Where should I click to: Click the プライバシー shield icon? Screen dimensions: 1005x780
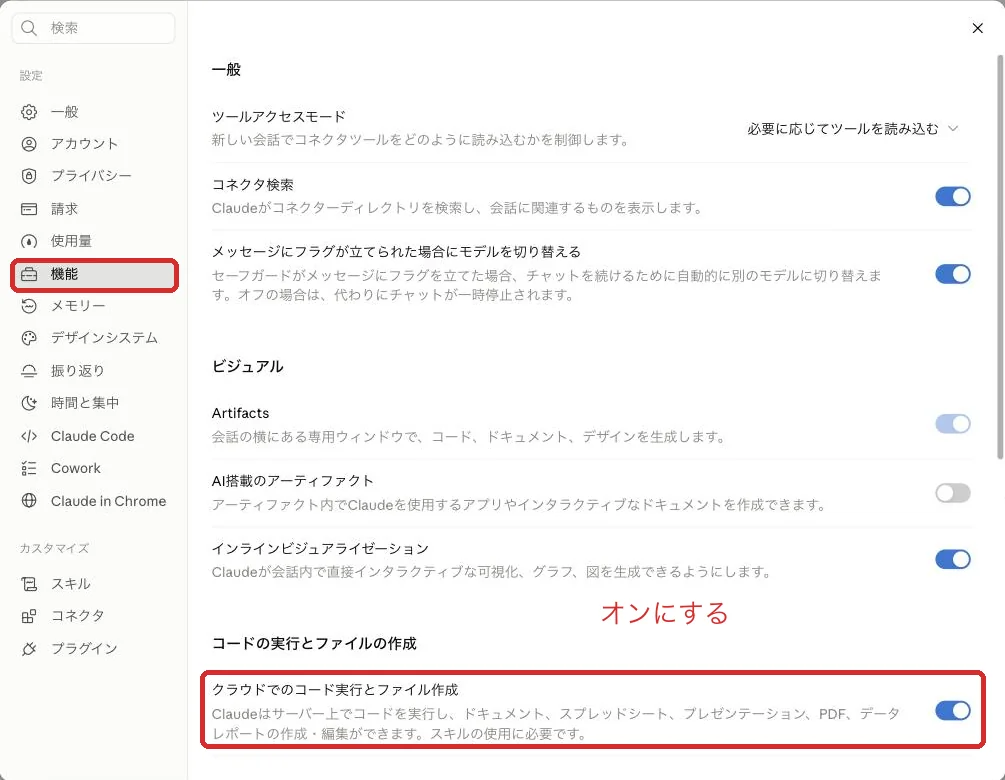tap(29, 176)
